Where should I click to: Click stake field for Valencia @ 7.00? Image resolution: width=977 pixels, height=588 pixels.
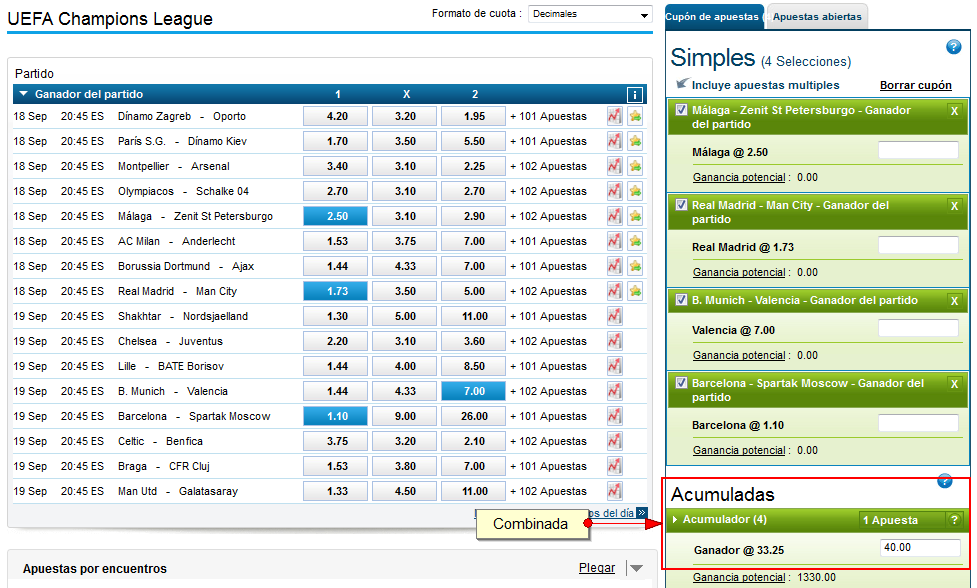pyautogui.click(x=918, y=328)
